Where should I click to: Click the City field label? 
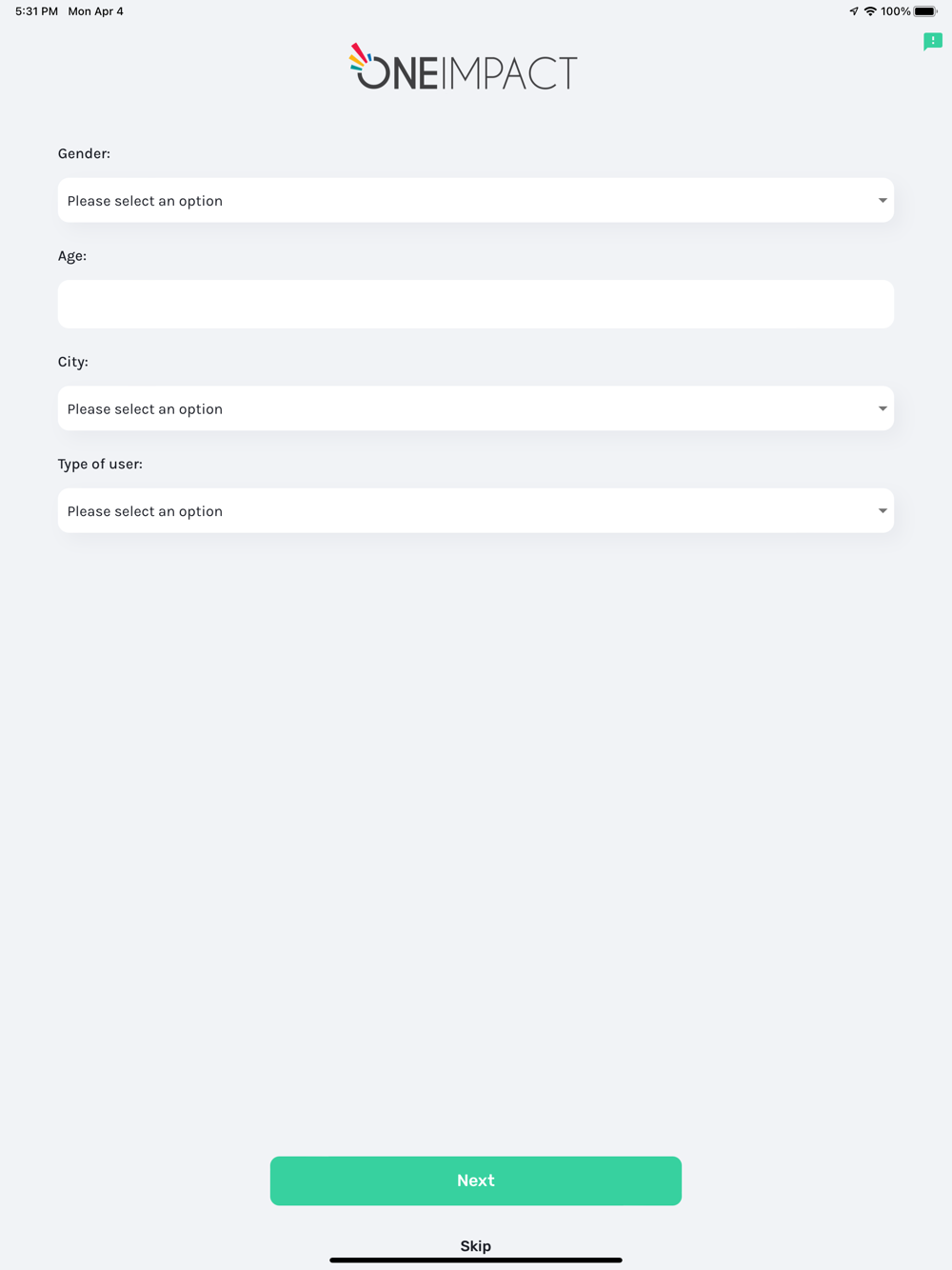(73, 362)
